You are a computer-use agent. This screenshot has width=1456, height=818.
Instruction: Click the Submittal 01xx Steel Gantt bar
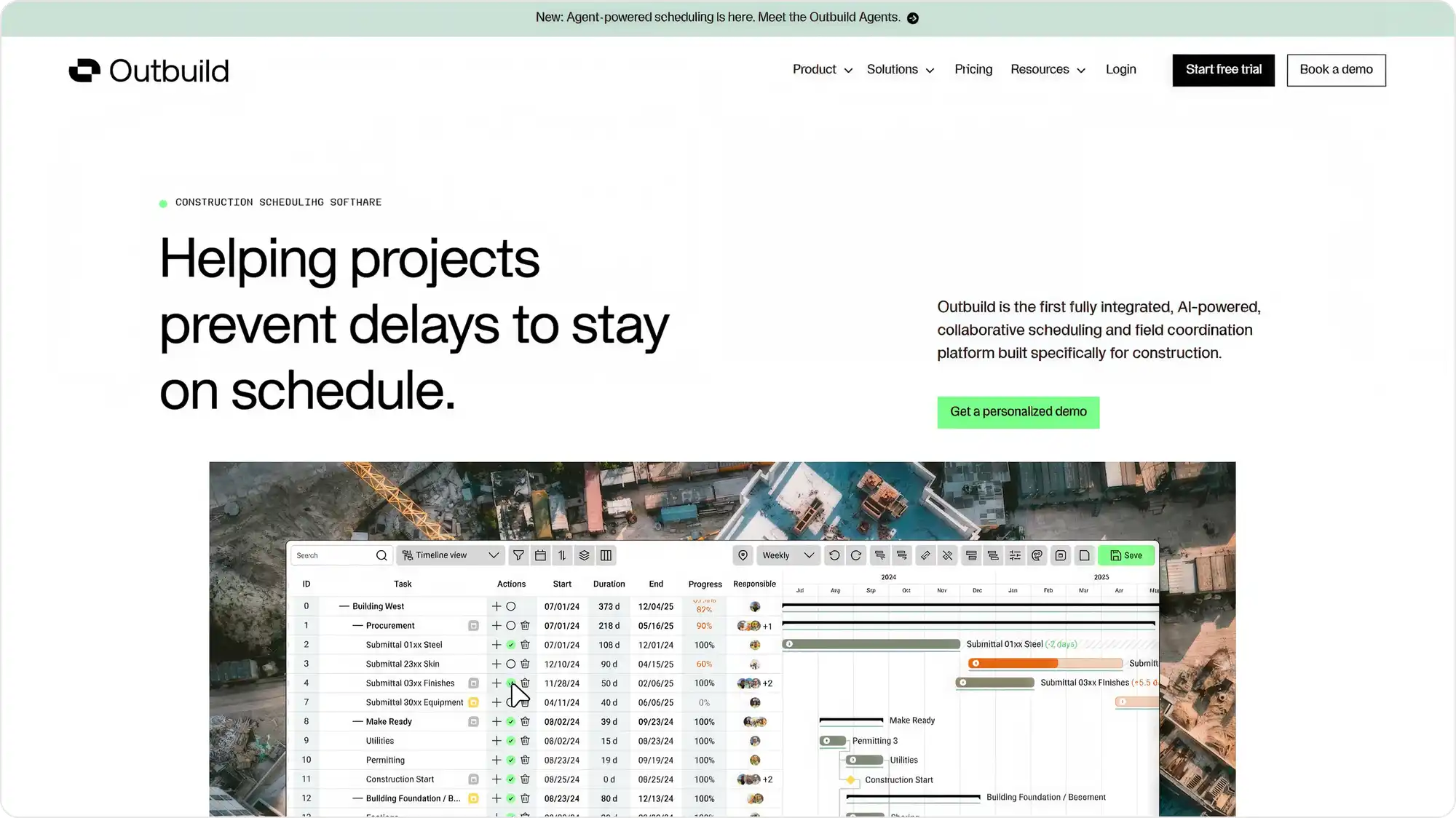click(x=871, y=644)
